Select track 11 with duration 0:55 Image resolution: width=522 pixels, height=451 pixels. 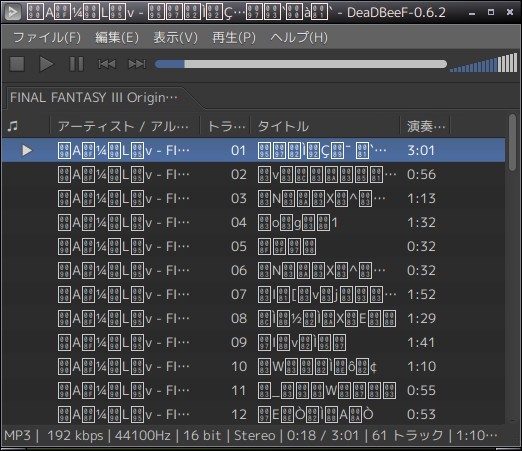pyautogui.click(x=253, y=390)
